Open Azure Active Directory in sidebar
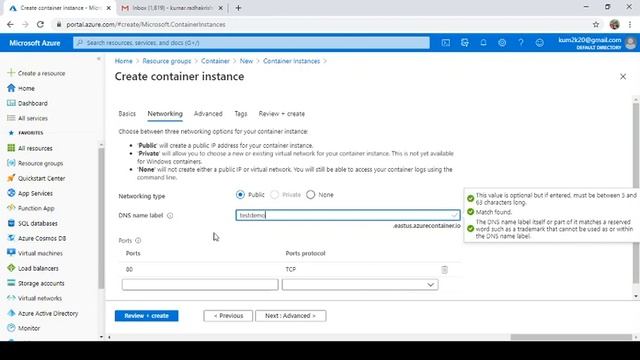The width and height of the screenshot is (640, 360). tap(48, 313)
